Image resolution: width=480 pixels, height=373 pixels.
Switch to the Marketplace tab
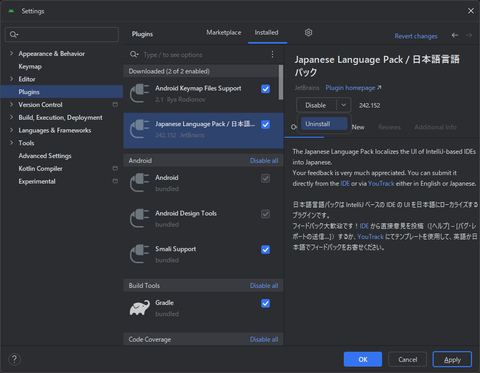[224, 33]
